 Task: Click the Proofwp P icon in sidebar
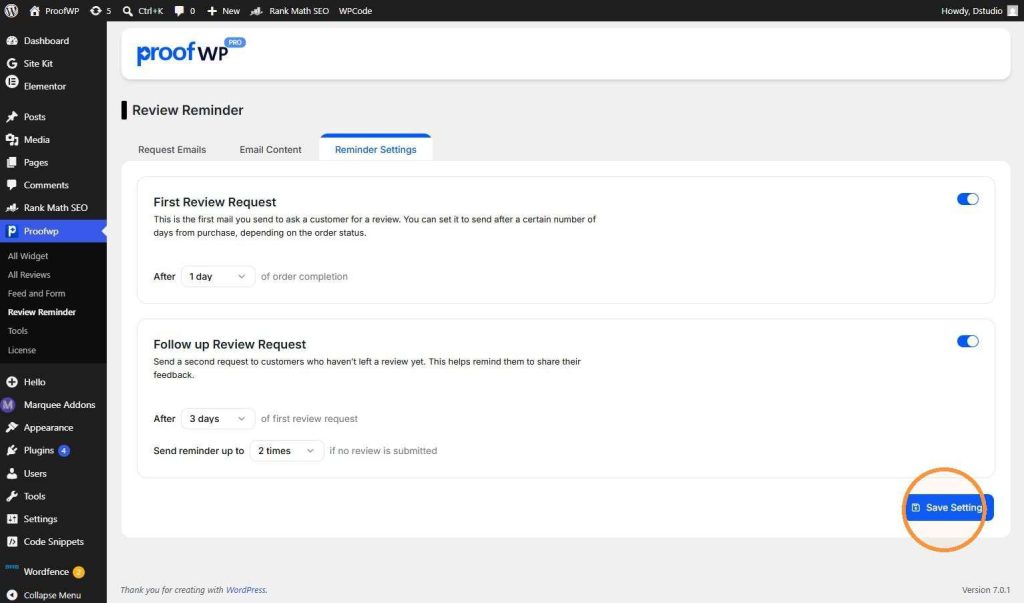[12, 231]
